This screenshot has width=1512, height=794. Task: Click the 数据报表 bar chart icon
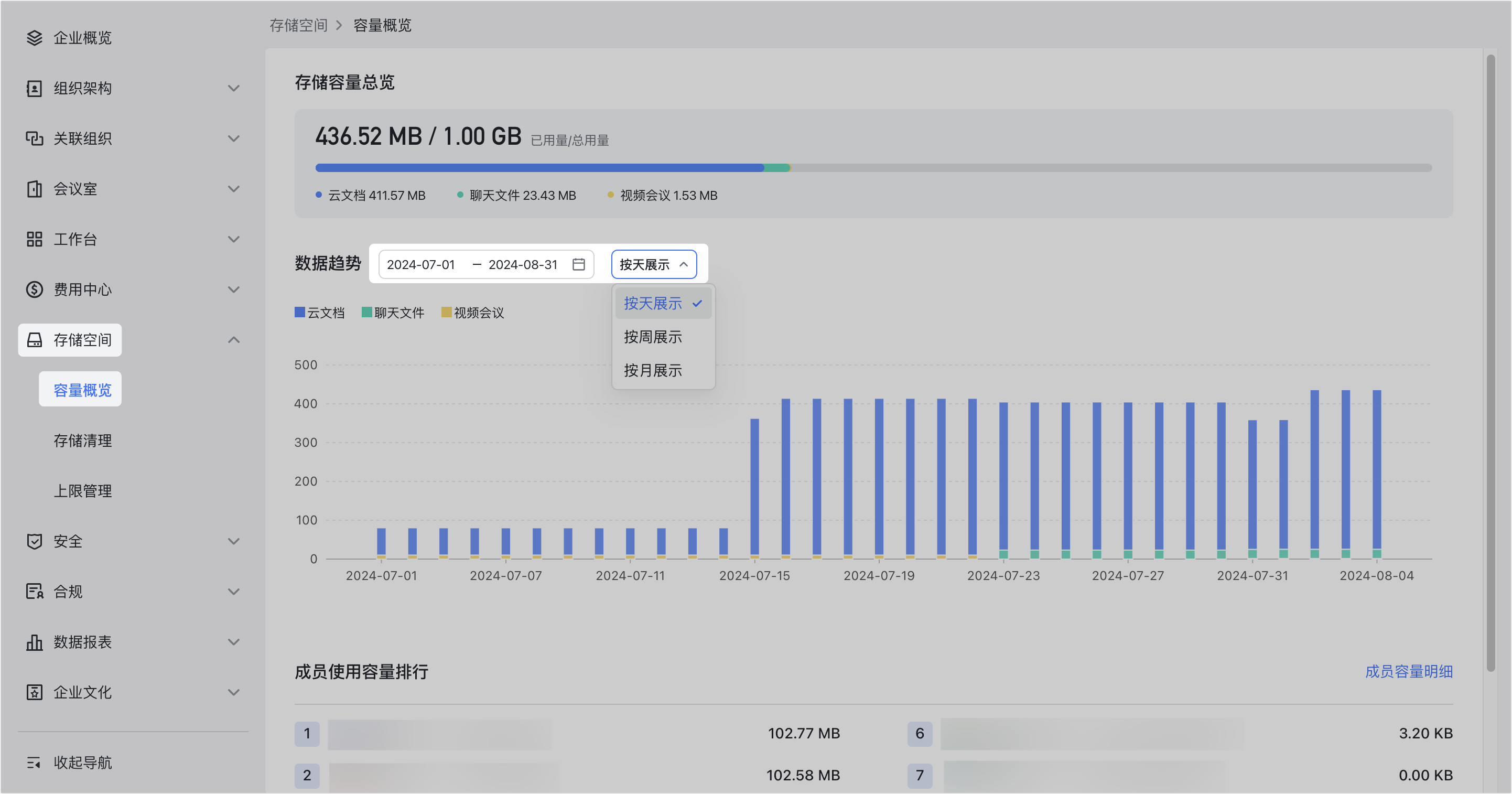tap(35, 642)
